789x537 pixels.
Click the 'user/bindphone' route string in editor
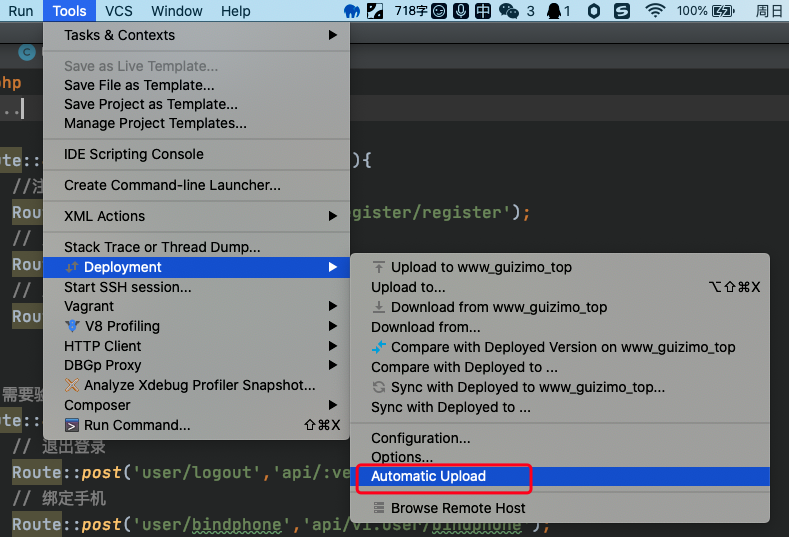211,525
